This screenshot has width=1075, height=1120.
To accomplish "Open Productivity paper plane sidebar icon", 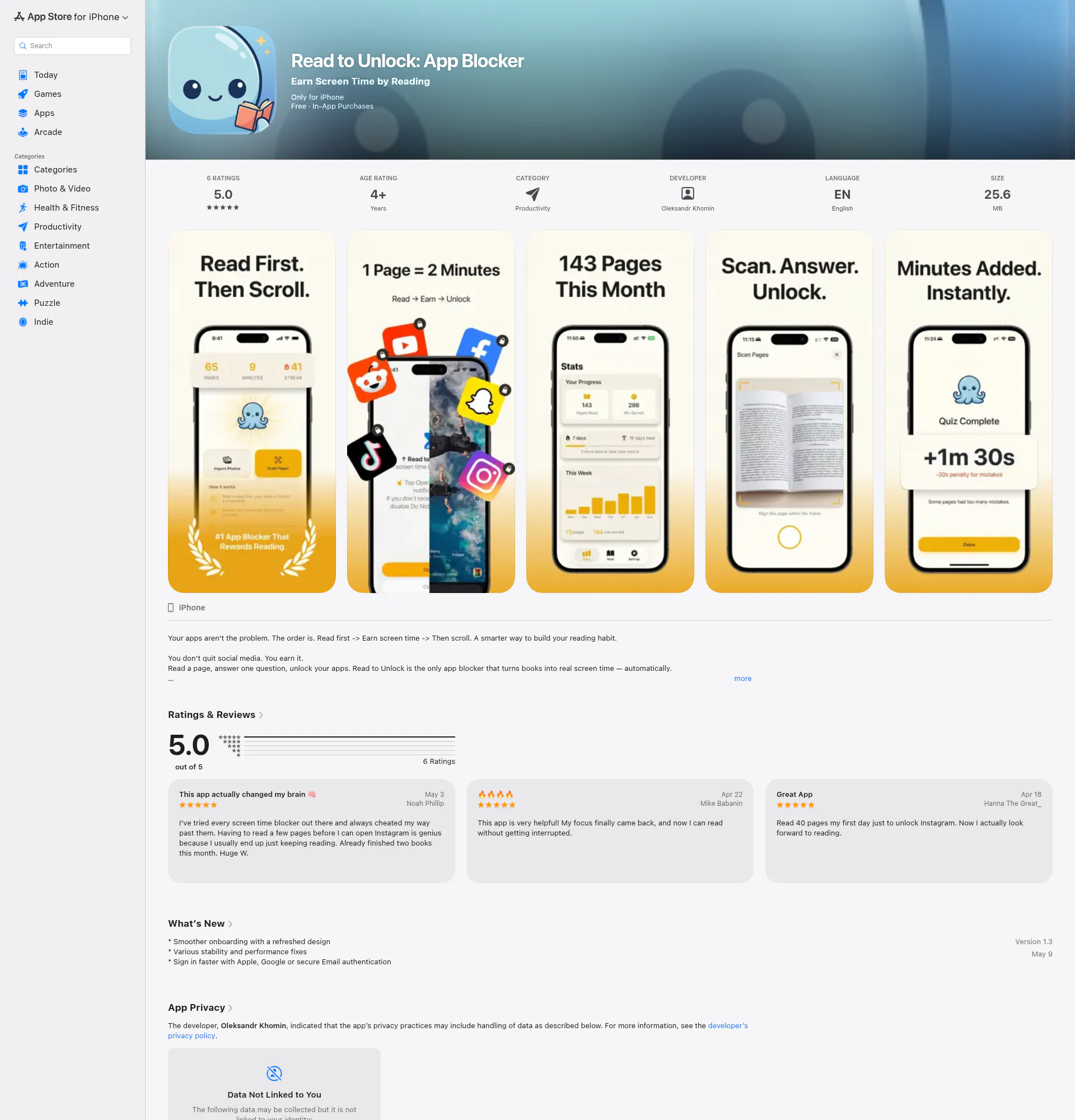I will click(x=23, y=227).
